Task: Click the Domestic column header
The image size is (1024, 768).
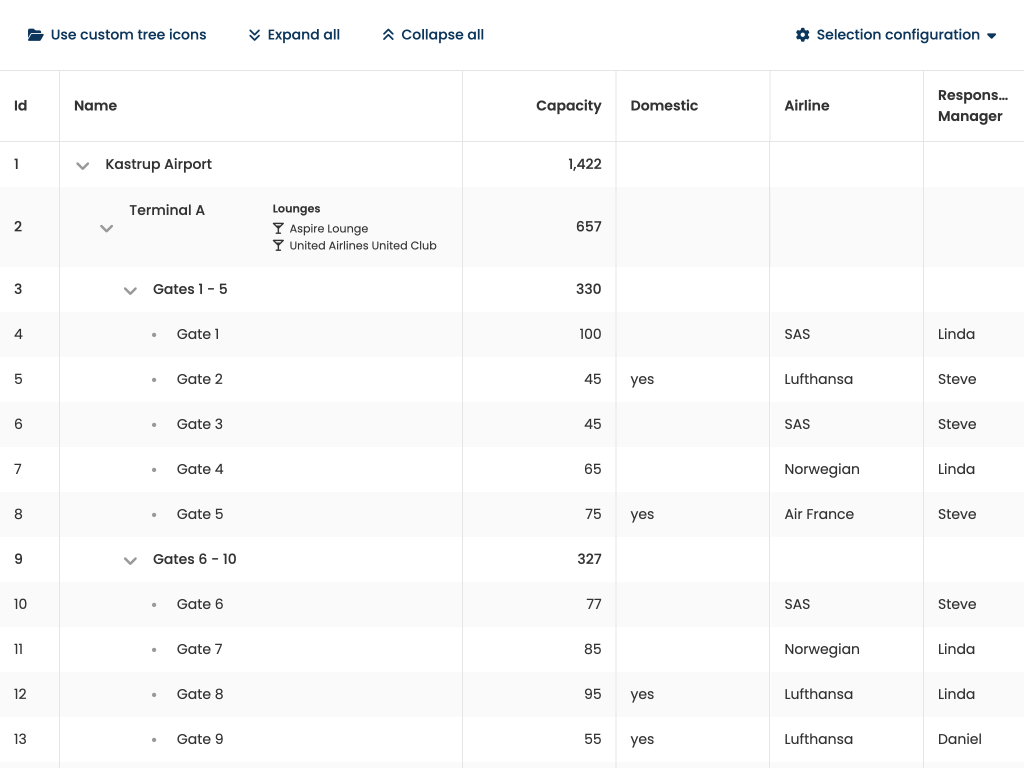Action: click(x=664, y=106)
